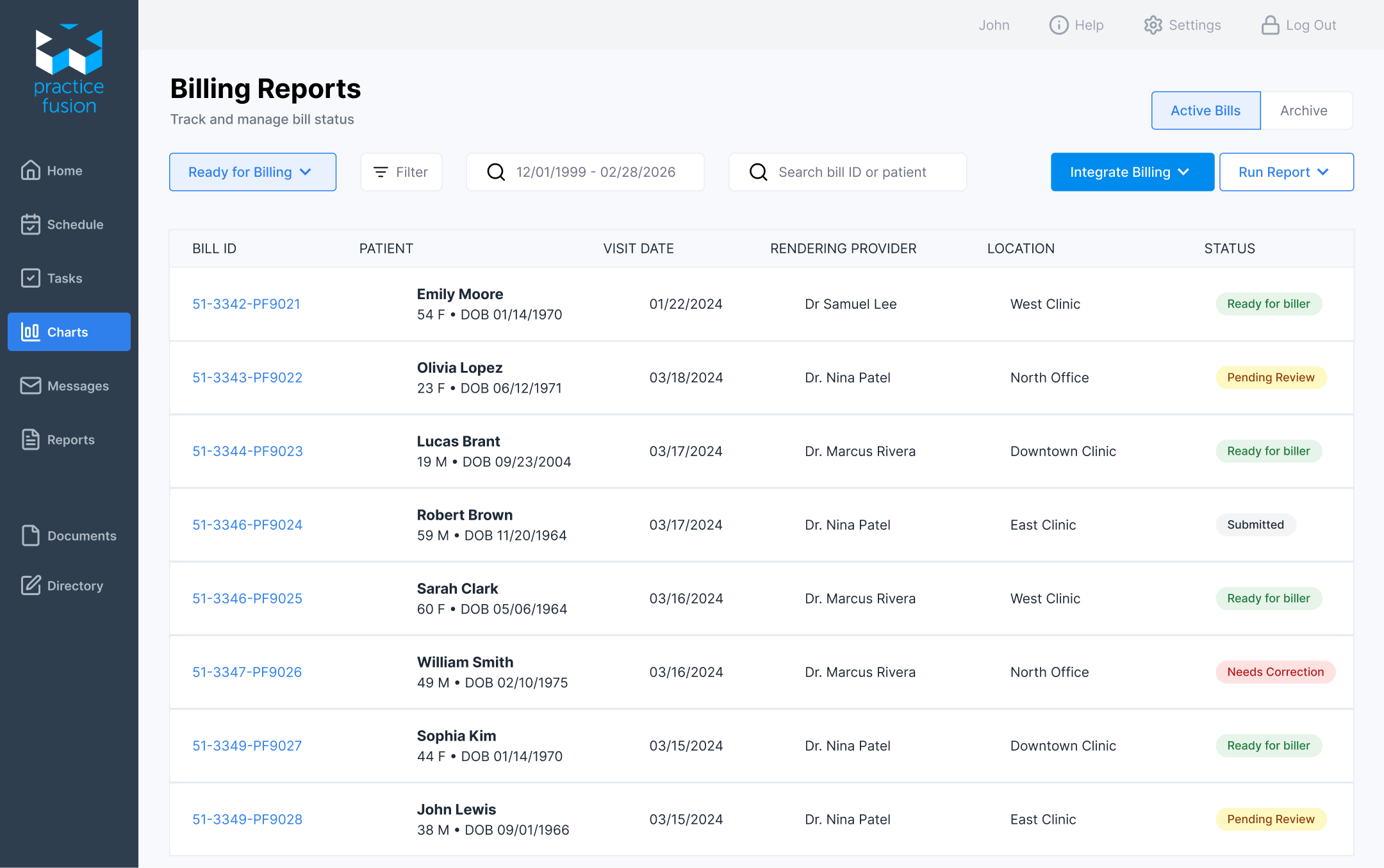Open Reports using the document icon

point(30,439)
